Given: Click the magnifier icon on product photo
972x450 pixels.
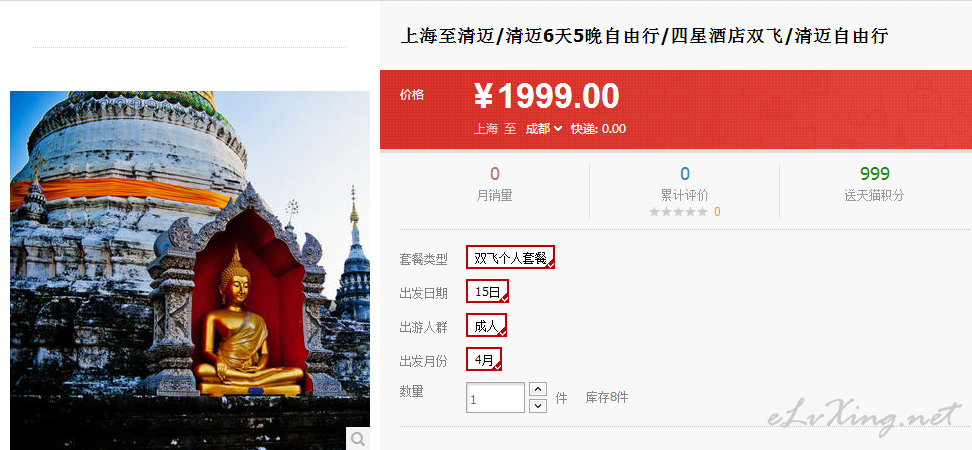Looking at the screenshot, I should coord(358,439).
